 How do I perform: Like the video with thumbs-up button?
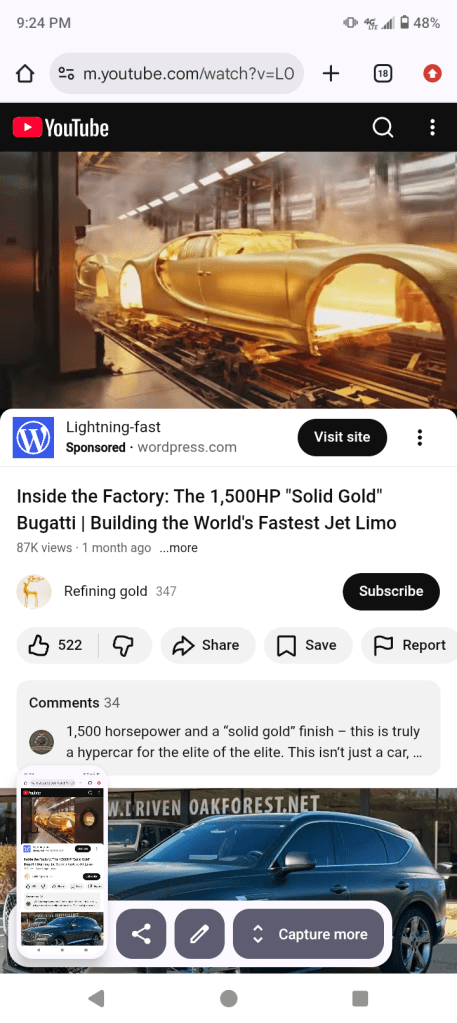[57, 645]
